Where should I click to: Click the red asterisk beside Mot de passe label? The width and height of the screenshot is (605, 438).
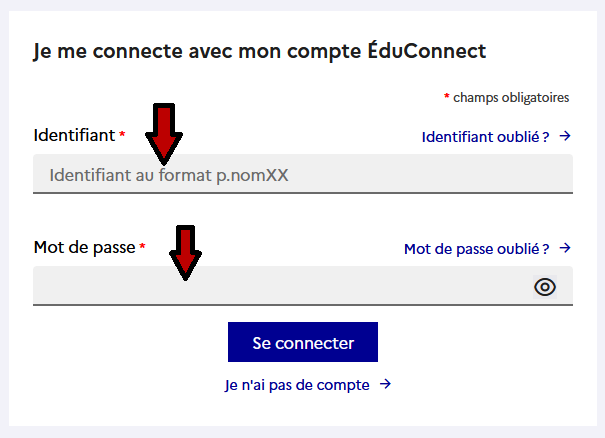tap(142, 247)
